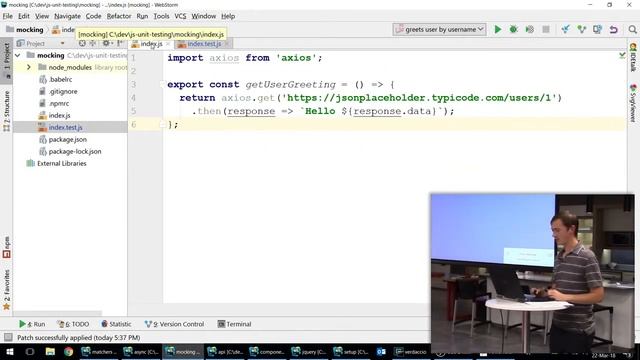Expand the node_modules folder
This screenshot has width=640, height=360.
point(29,67)
